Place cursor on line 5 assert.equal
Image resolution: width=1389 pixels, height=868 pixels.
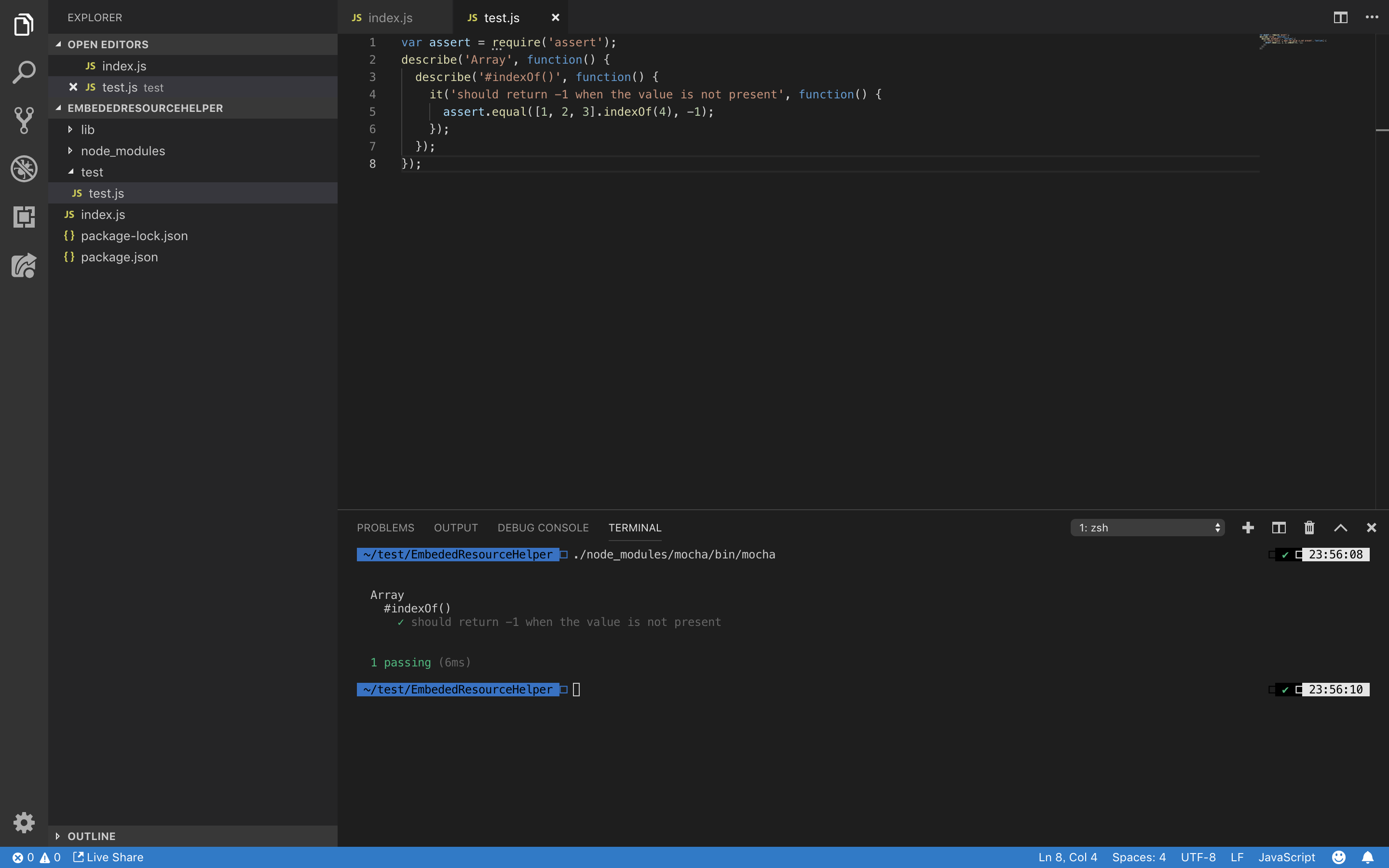(x=484, y=111)
